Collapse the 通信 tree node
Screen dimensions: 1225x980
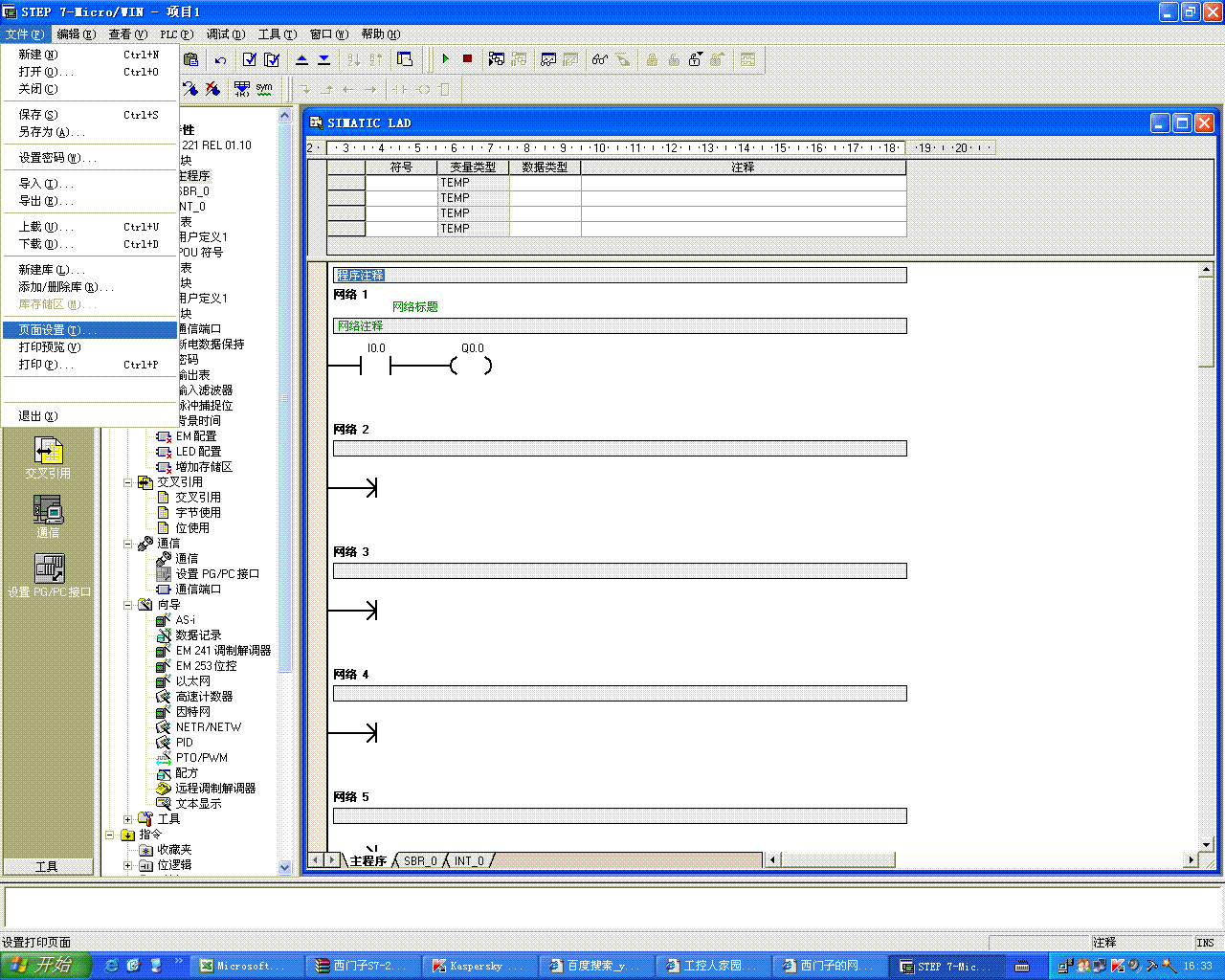pos(128,544)
